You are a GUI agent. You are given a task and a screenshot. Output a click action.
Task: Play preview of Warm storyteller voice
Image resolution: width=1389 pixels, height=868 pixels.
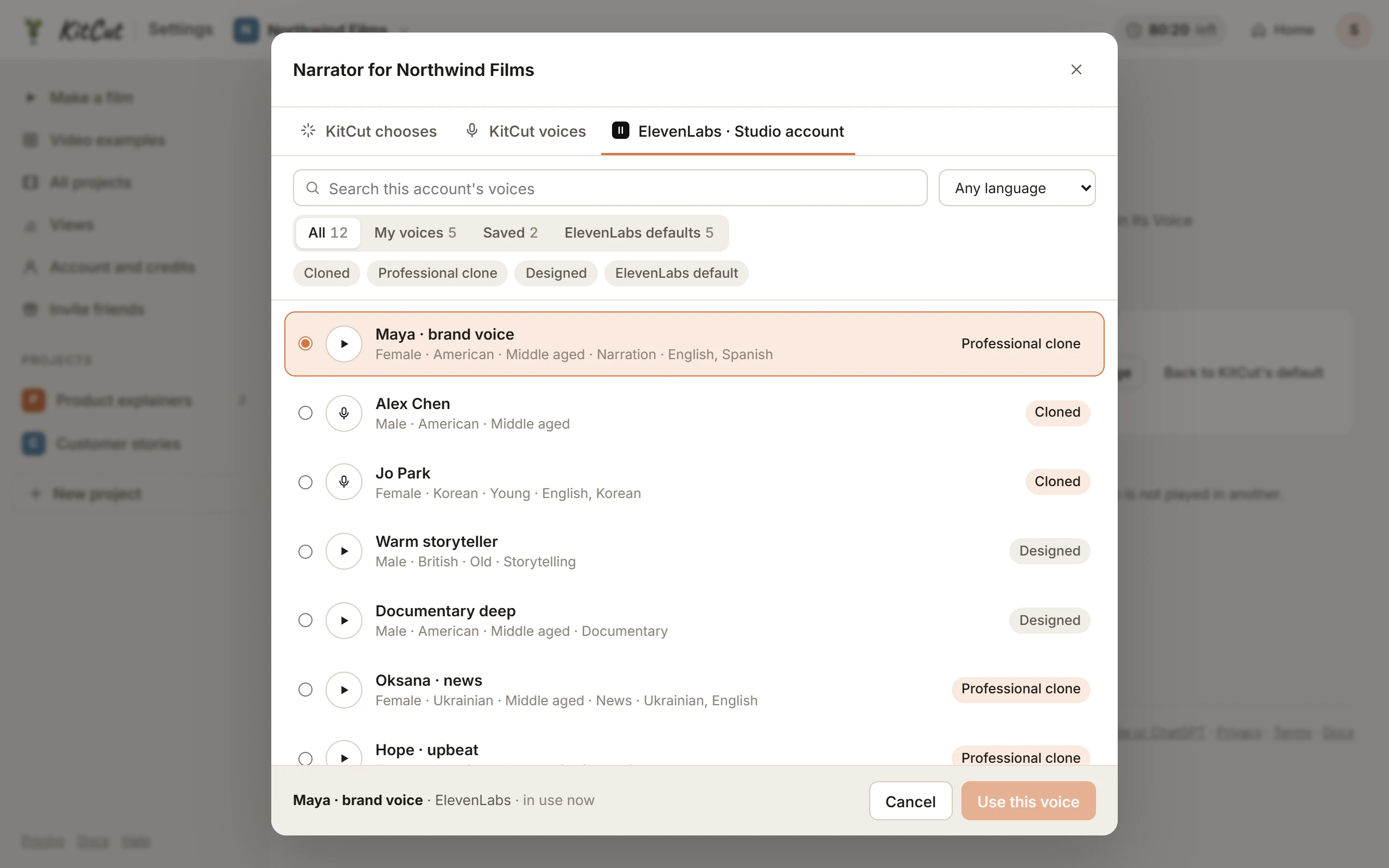click(x=344, y=551)
